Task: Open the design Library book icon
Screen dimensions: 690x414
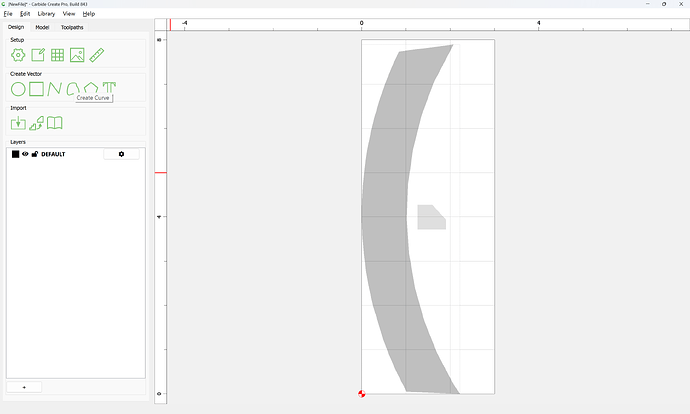Action: point(55,123)
